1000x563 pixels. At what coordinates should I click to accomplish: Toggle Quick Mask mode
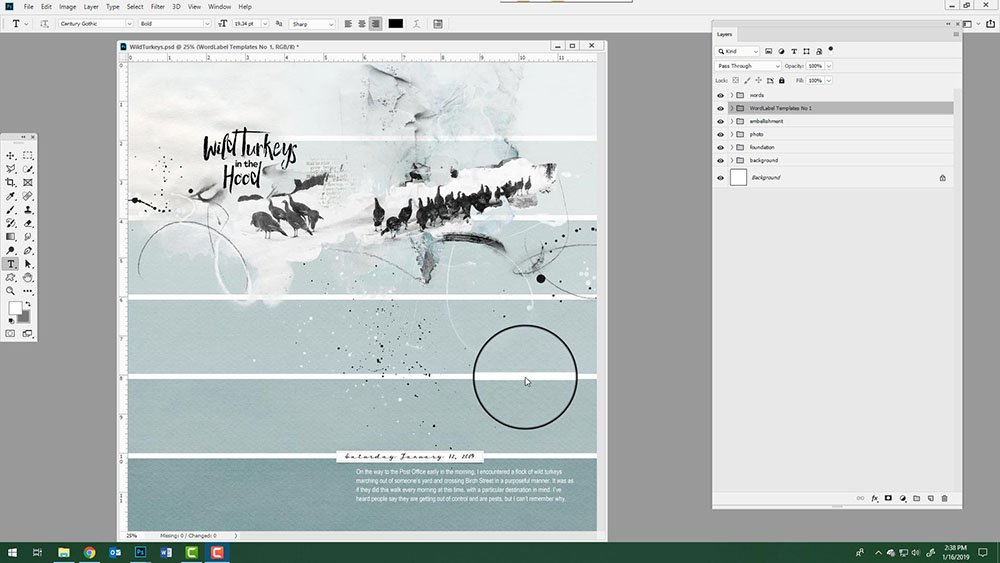pyautogui.click(x=11, y=333)
